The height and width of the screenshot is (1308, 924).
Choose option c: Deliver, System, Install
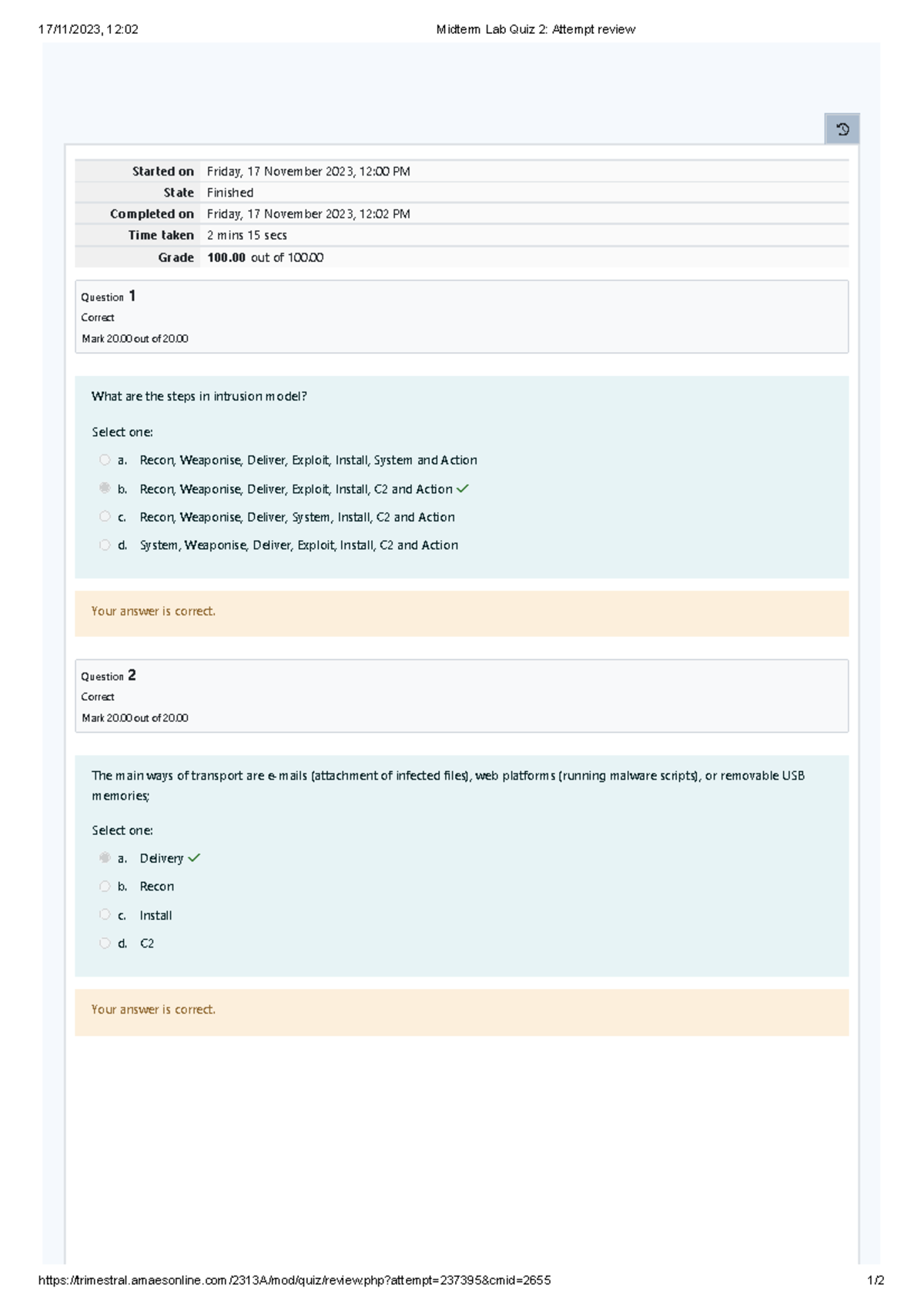coord(105,517)
